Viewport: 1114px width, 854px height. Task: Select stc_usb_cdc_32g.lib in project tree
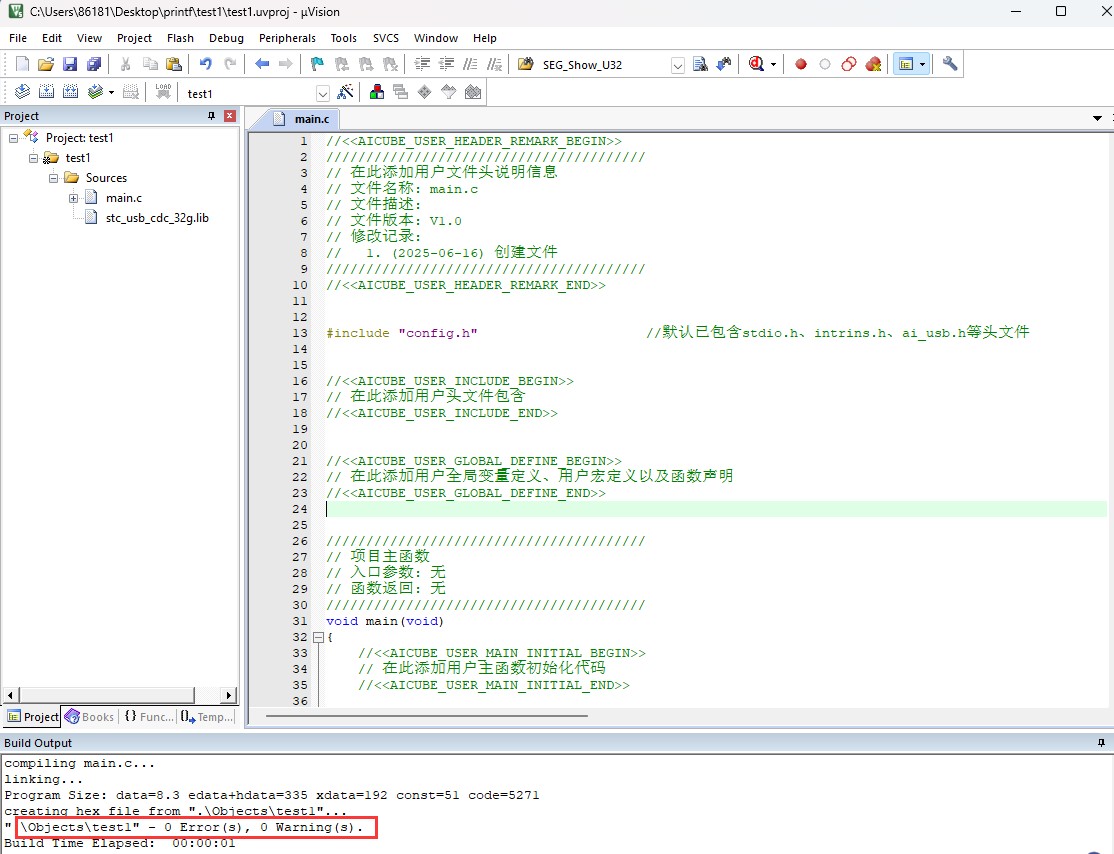157,218
